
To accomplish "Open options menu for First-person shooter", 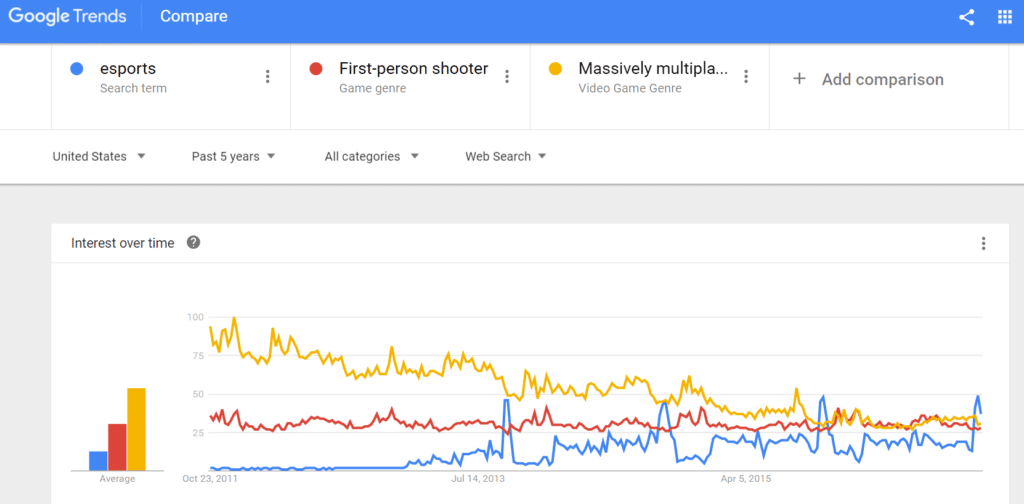I will pos(507,77).
